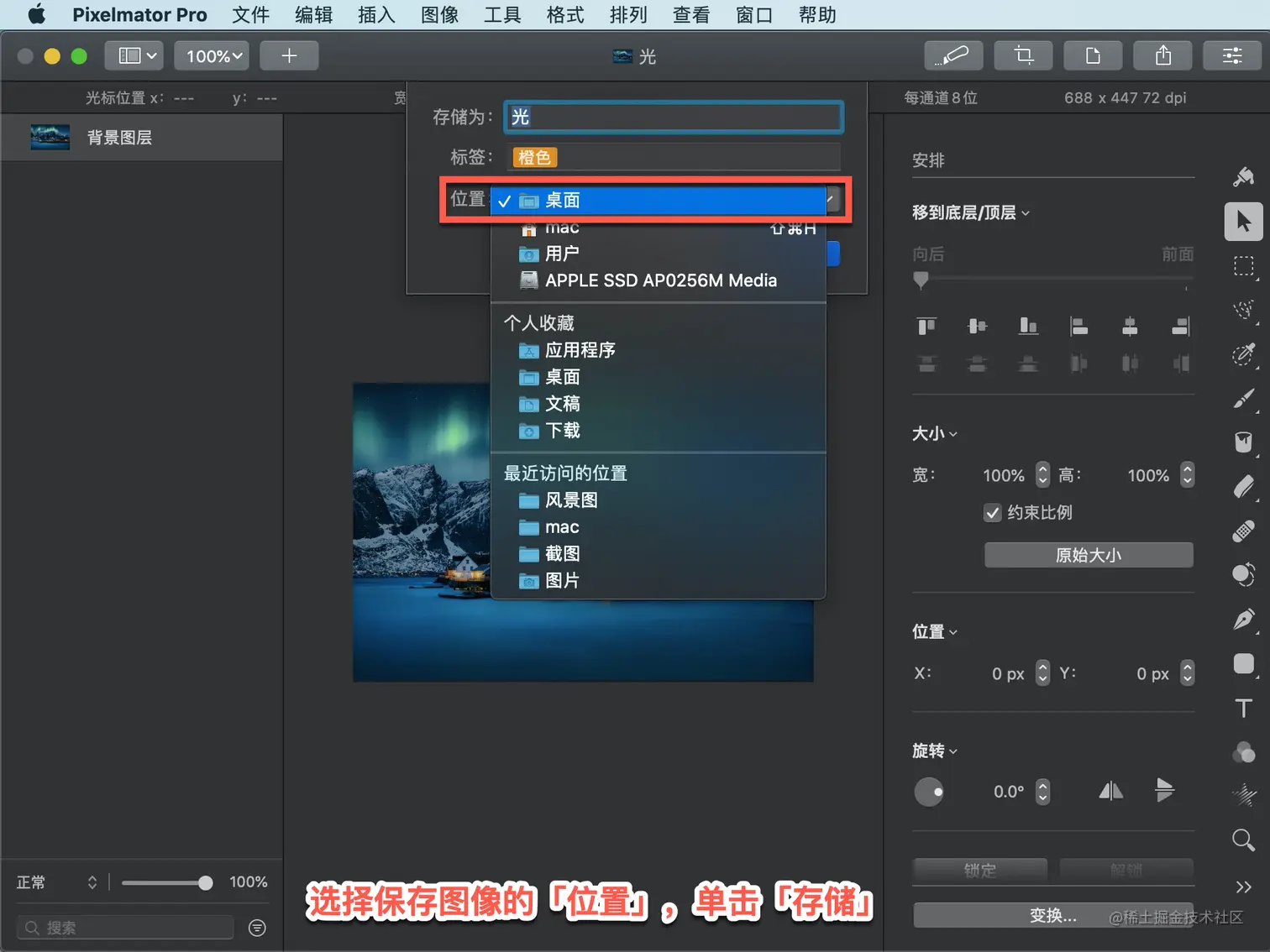Align horizontal centers icon
The image size is (1270, 952).
(x=1130, y=326)
